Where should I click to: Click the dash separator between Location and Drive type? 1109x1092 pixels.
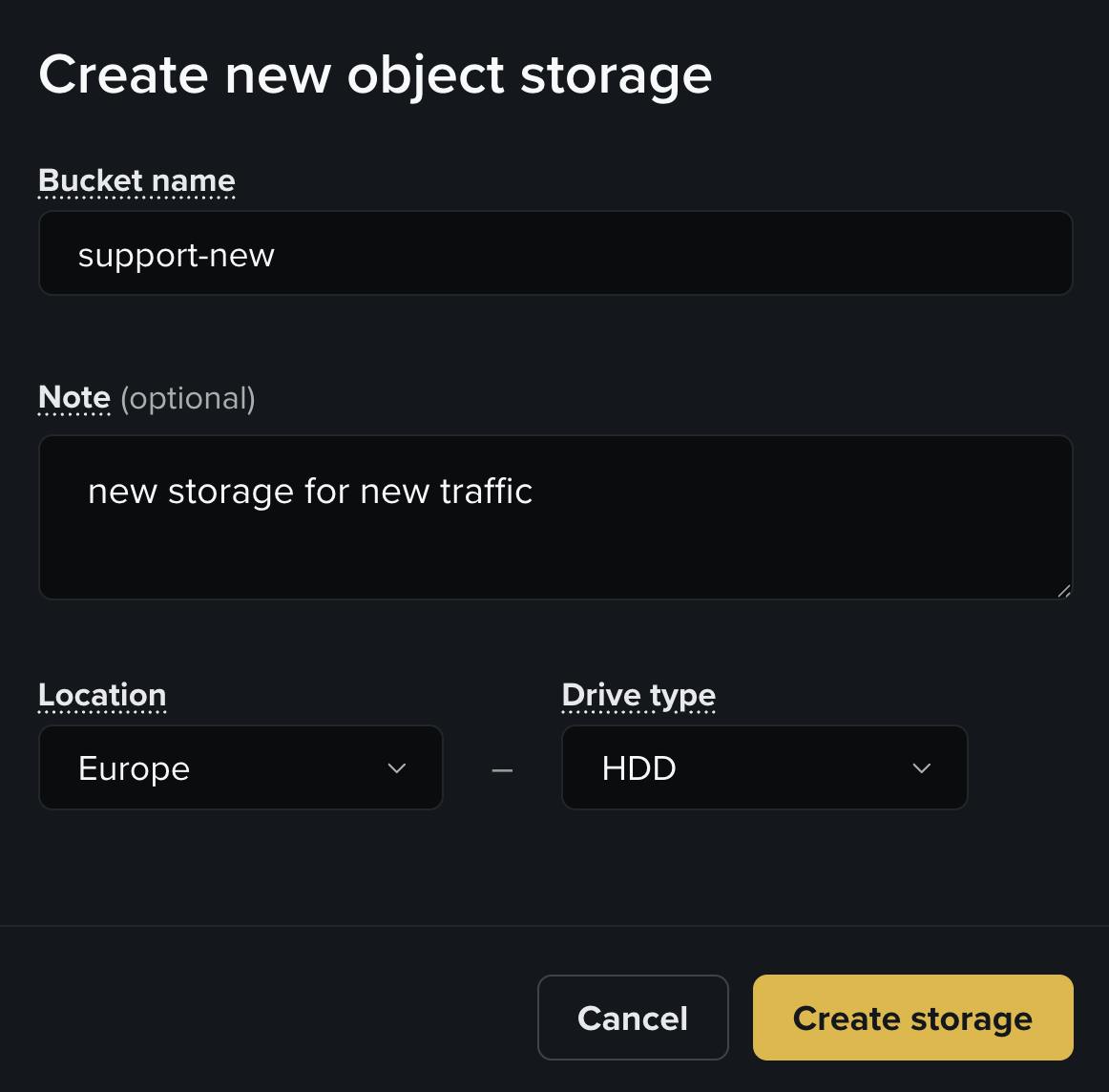point(502,769)
